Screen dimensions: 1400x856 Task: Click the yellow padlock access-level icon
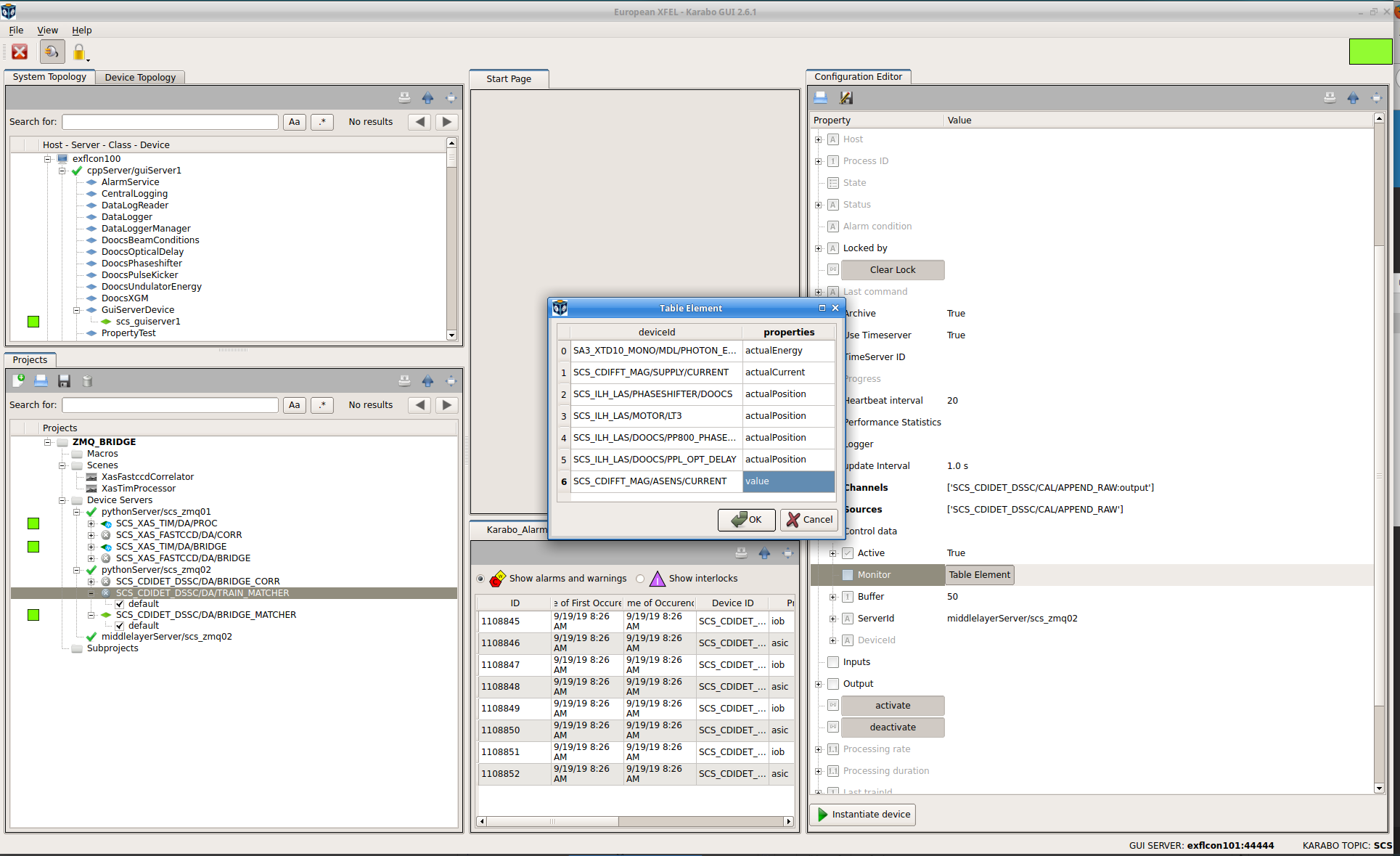click(79, 52)
